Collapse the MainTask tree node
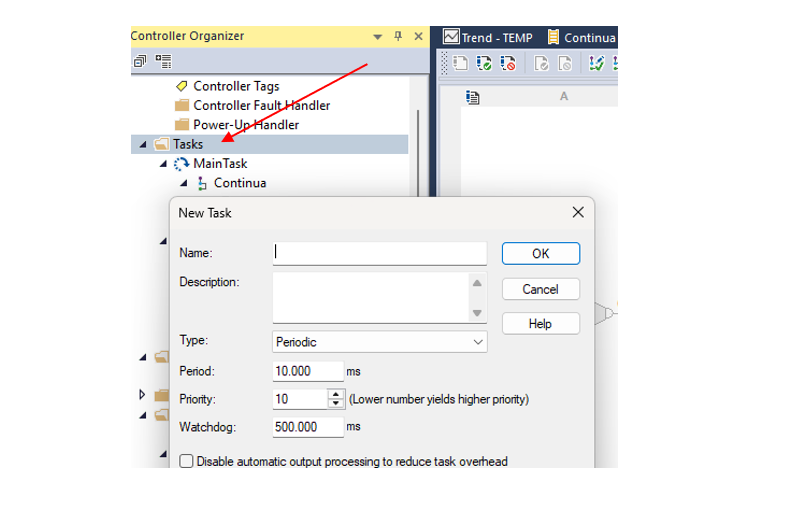Viewport: 800px width, 515px height. 163,164
